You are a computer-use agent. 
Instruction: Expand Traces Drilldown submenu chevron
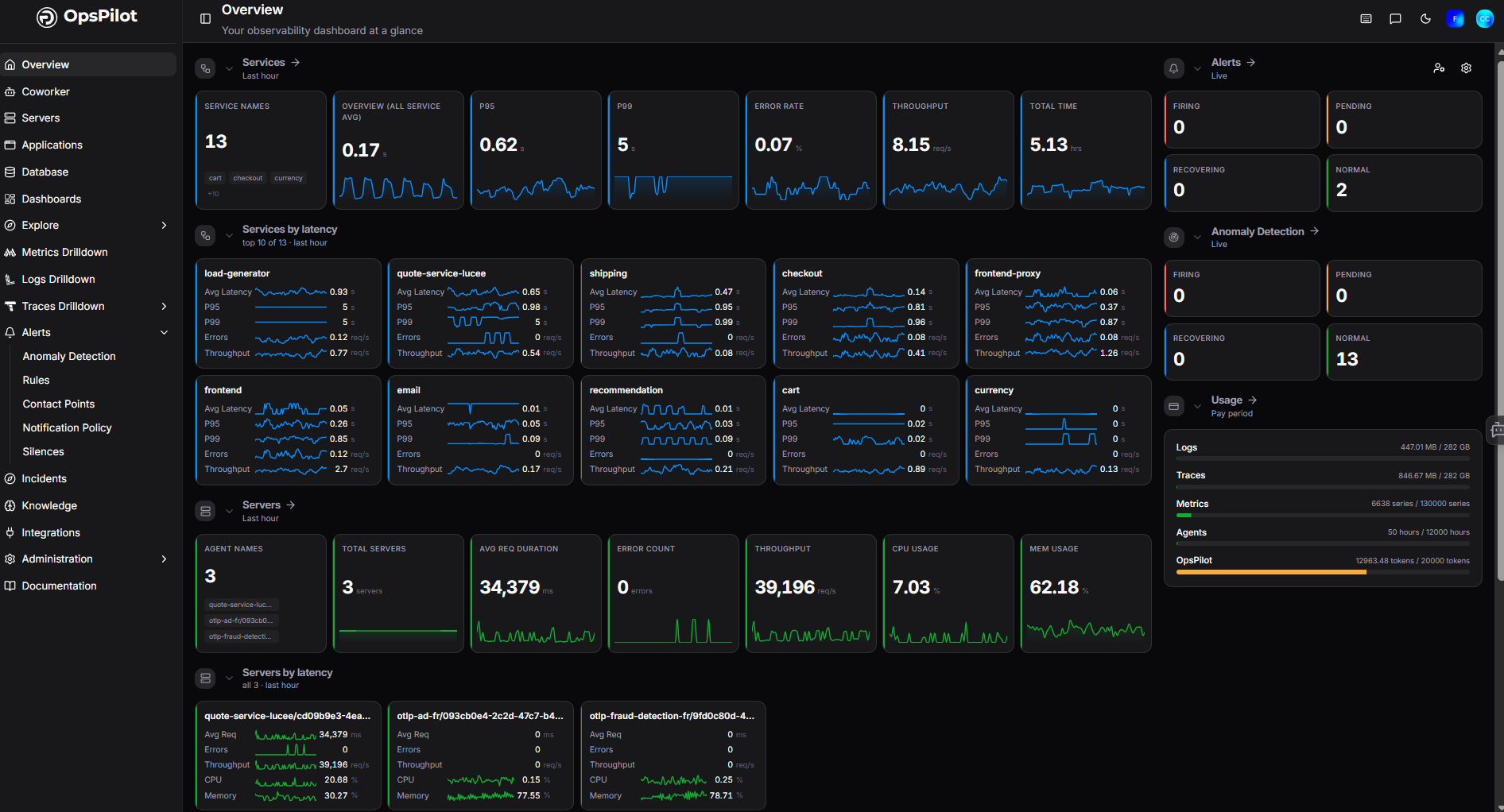pyautogui.click(x=165, y=307)
